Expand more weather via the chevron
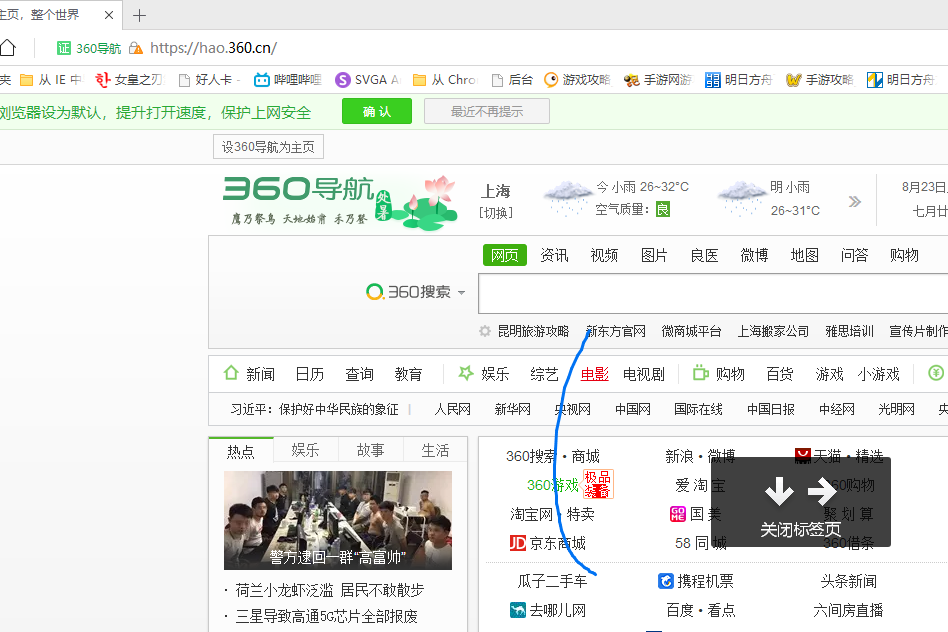Image resolution: width=948 pixels, height=632 pixels. tap(854, 199)
